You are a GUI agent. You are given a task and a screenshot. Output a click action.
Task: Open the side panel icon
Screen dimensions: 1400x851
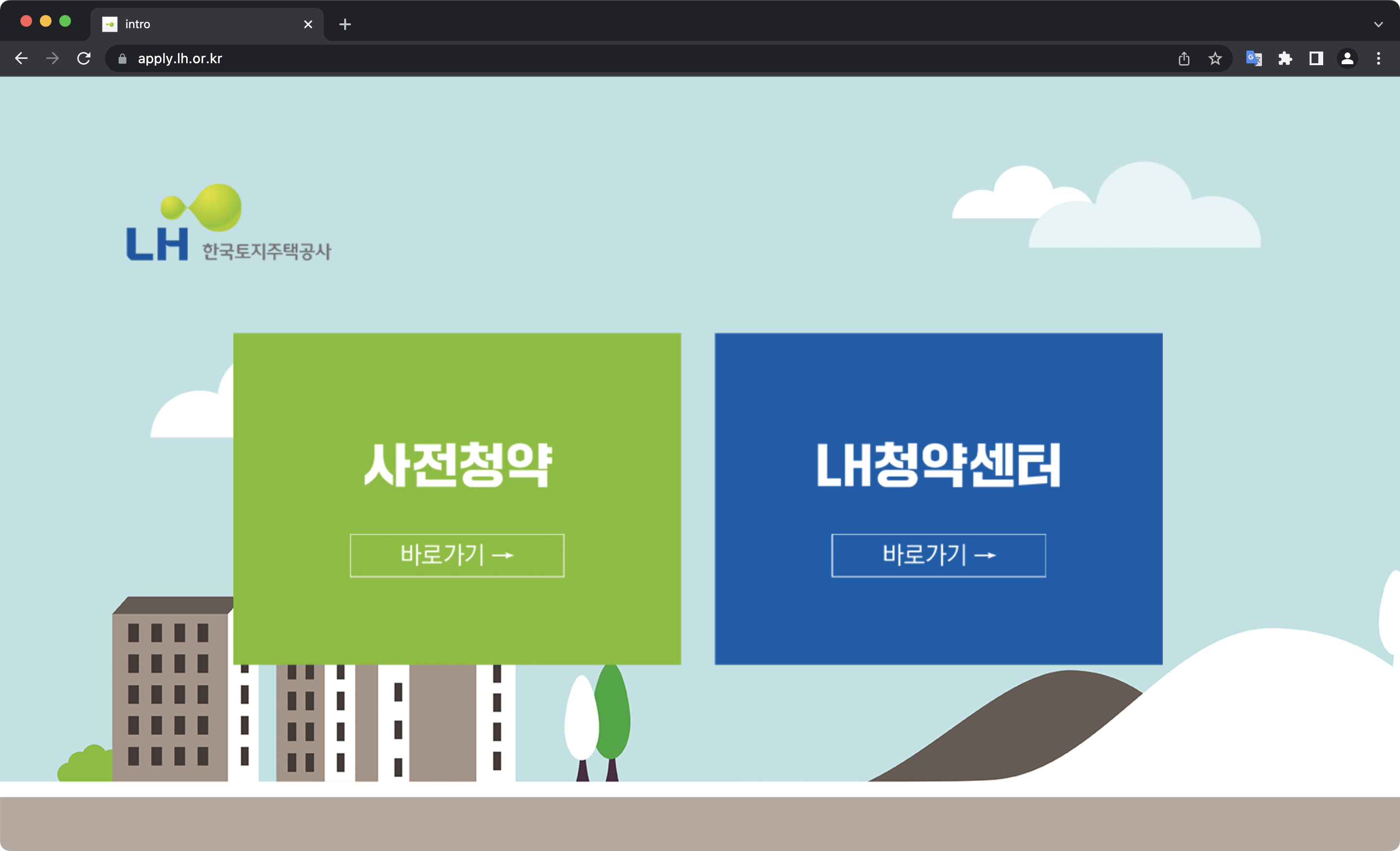click(x=1316, y=58)
